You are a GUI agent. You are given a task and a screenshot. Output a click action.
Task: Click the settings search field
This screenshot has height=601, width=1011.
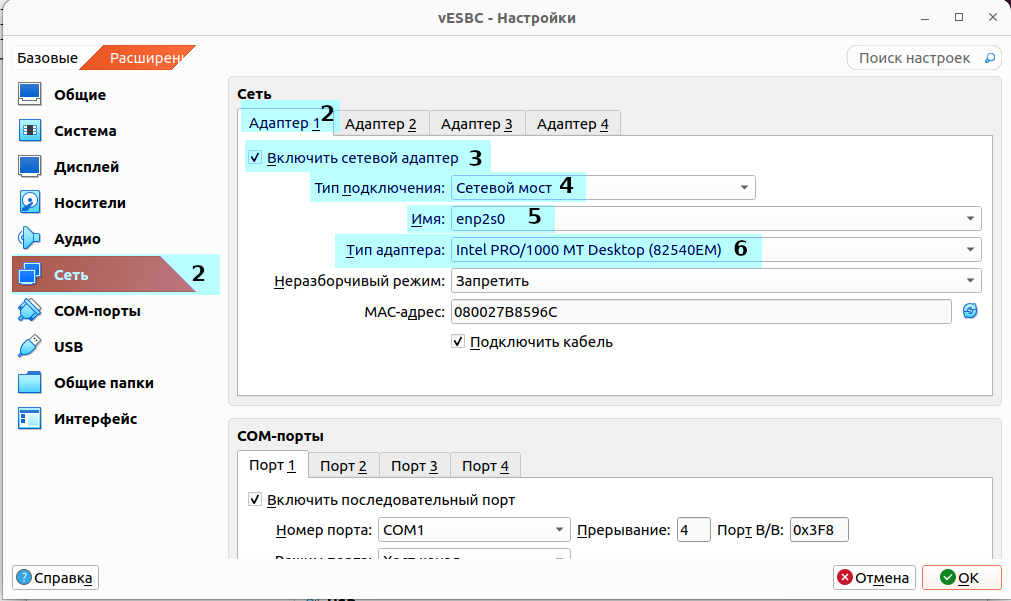coord(915,58)
